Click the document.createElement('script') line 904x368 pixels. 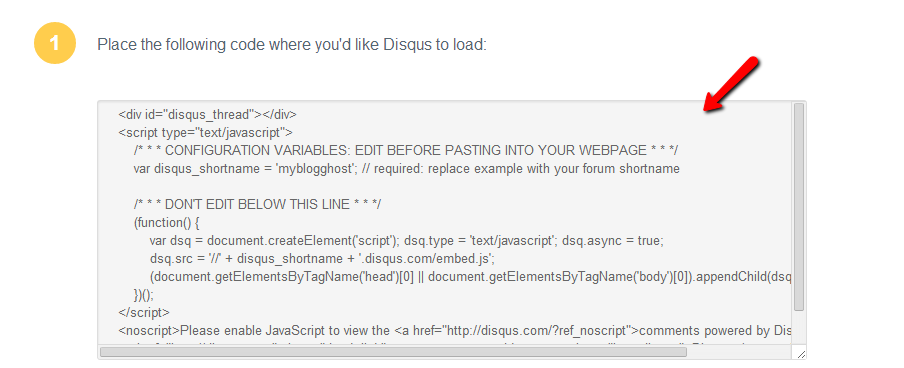[407, 241]
